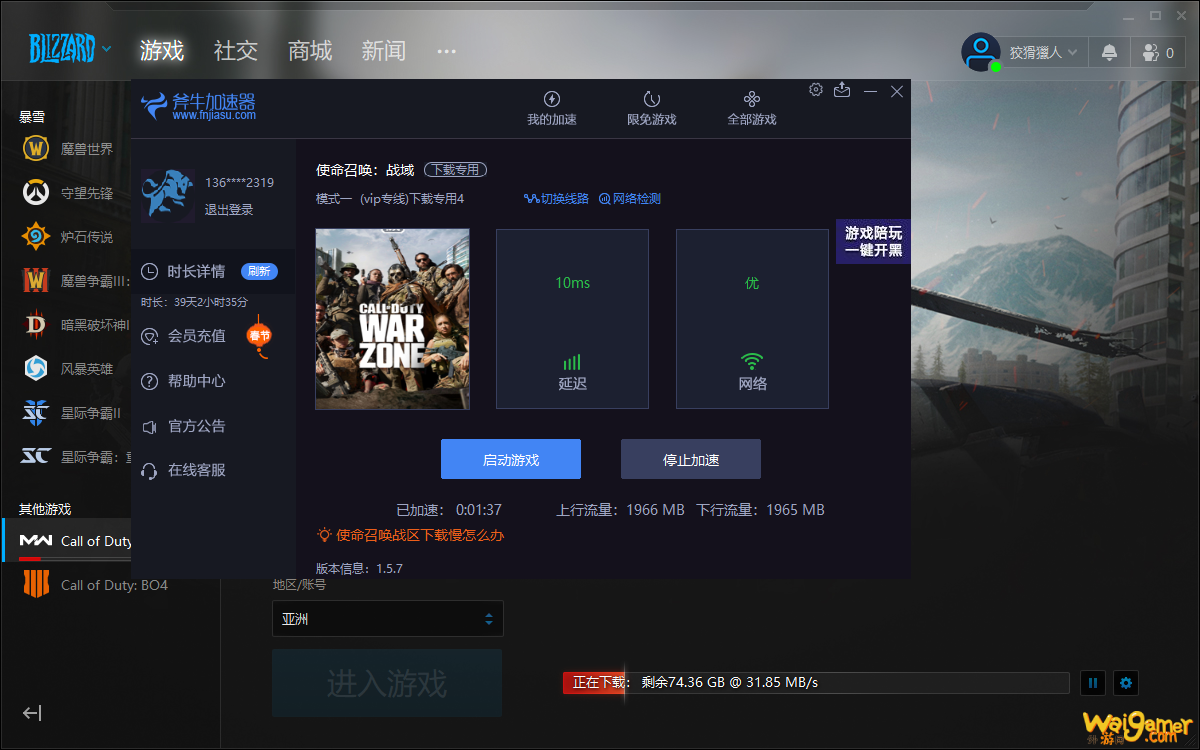The height and width of the screenshot is (750, 1200).
Task: Click the 停止加速 button
Action: (691, 459)
